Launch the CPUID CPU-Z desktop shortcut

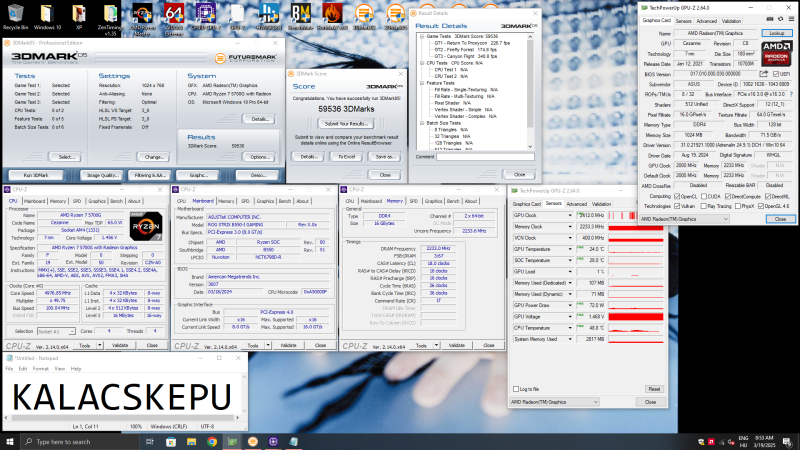coord(206,15)
